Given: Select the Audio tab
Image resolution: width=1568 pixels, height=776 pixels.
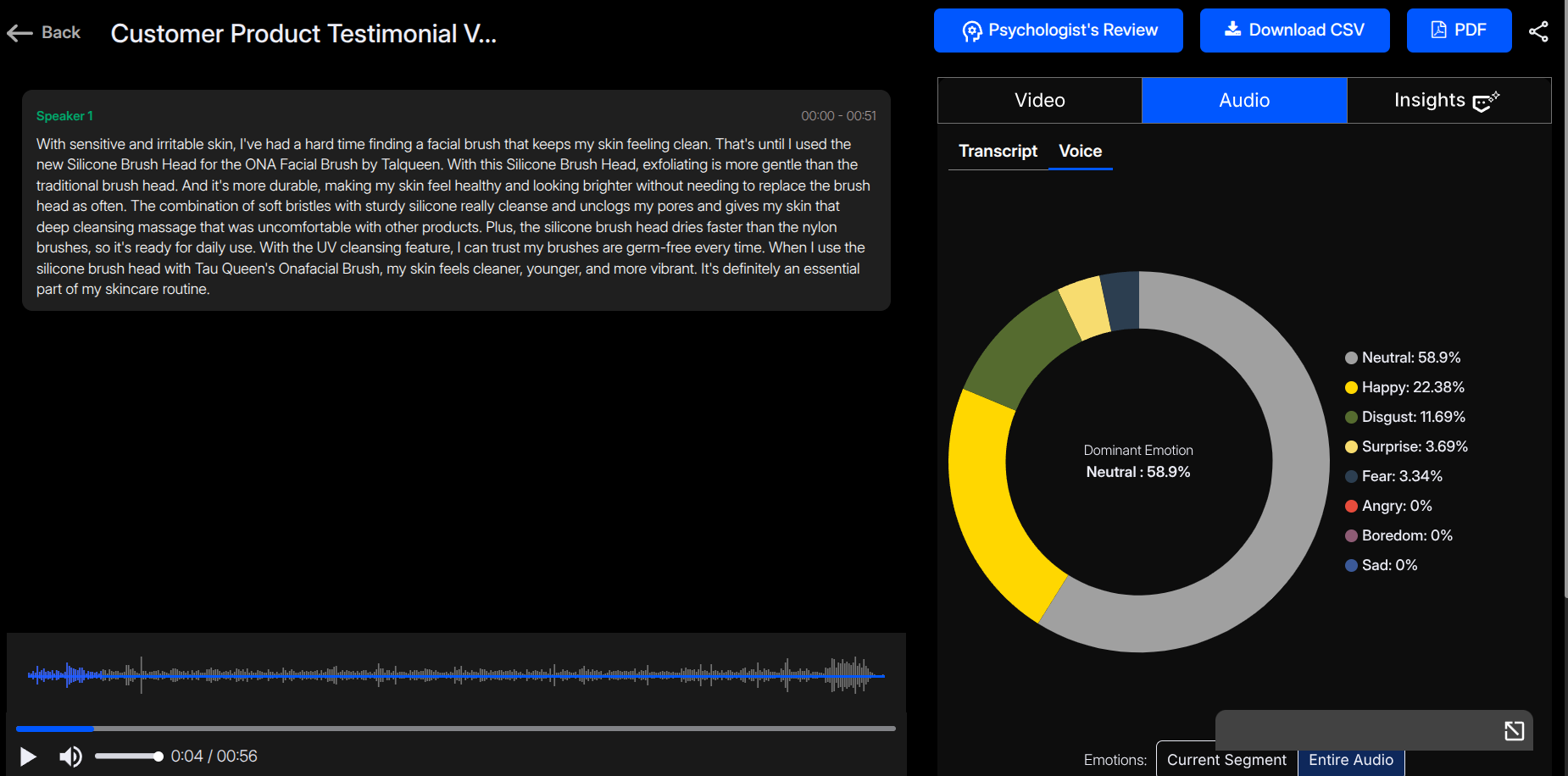Looking at the screenshot, I should [x=1243, y=101].
